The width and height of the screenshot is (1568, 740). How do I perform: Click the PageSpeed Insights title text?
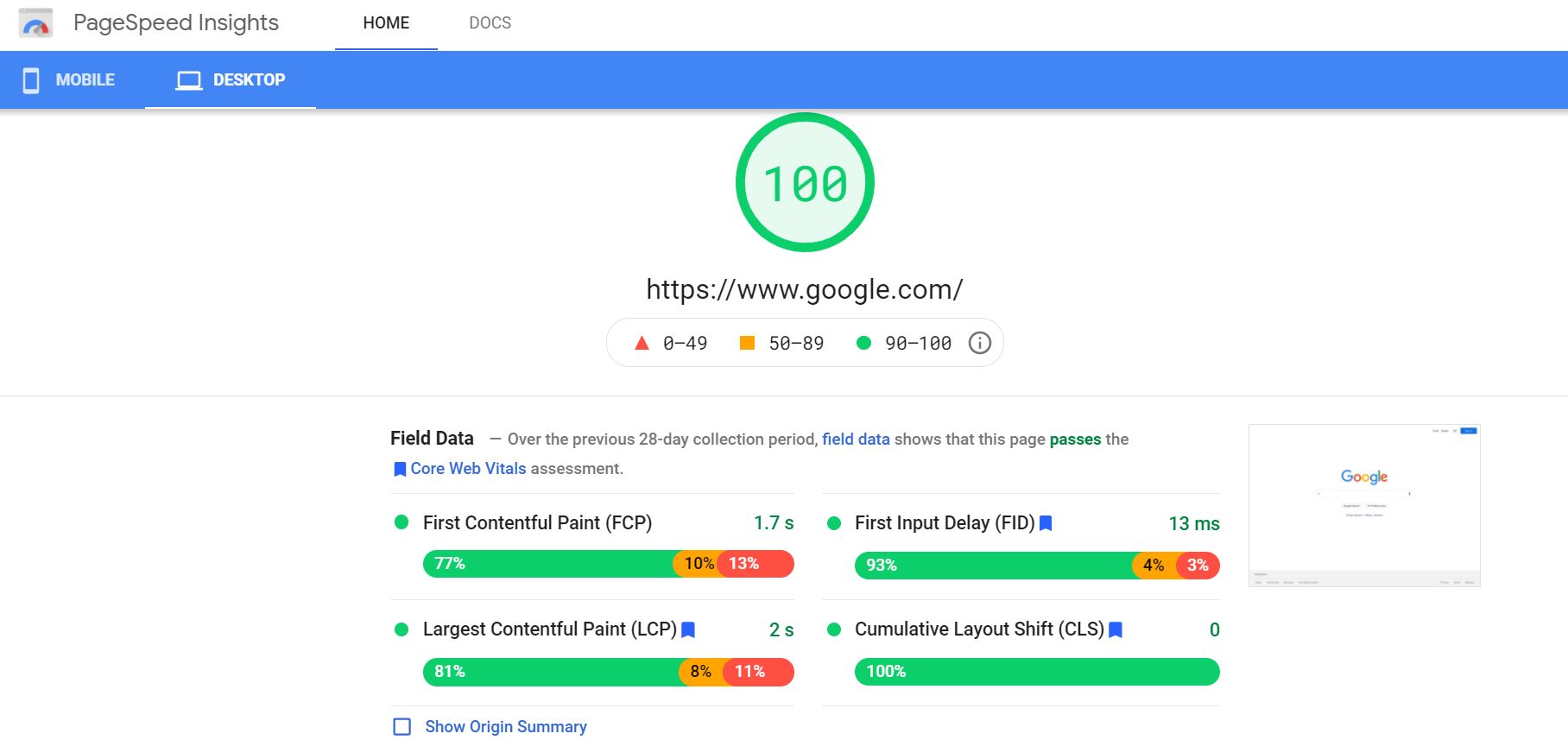(176, 23)
